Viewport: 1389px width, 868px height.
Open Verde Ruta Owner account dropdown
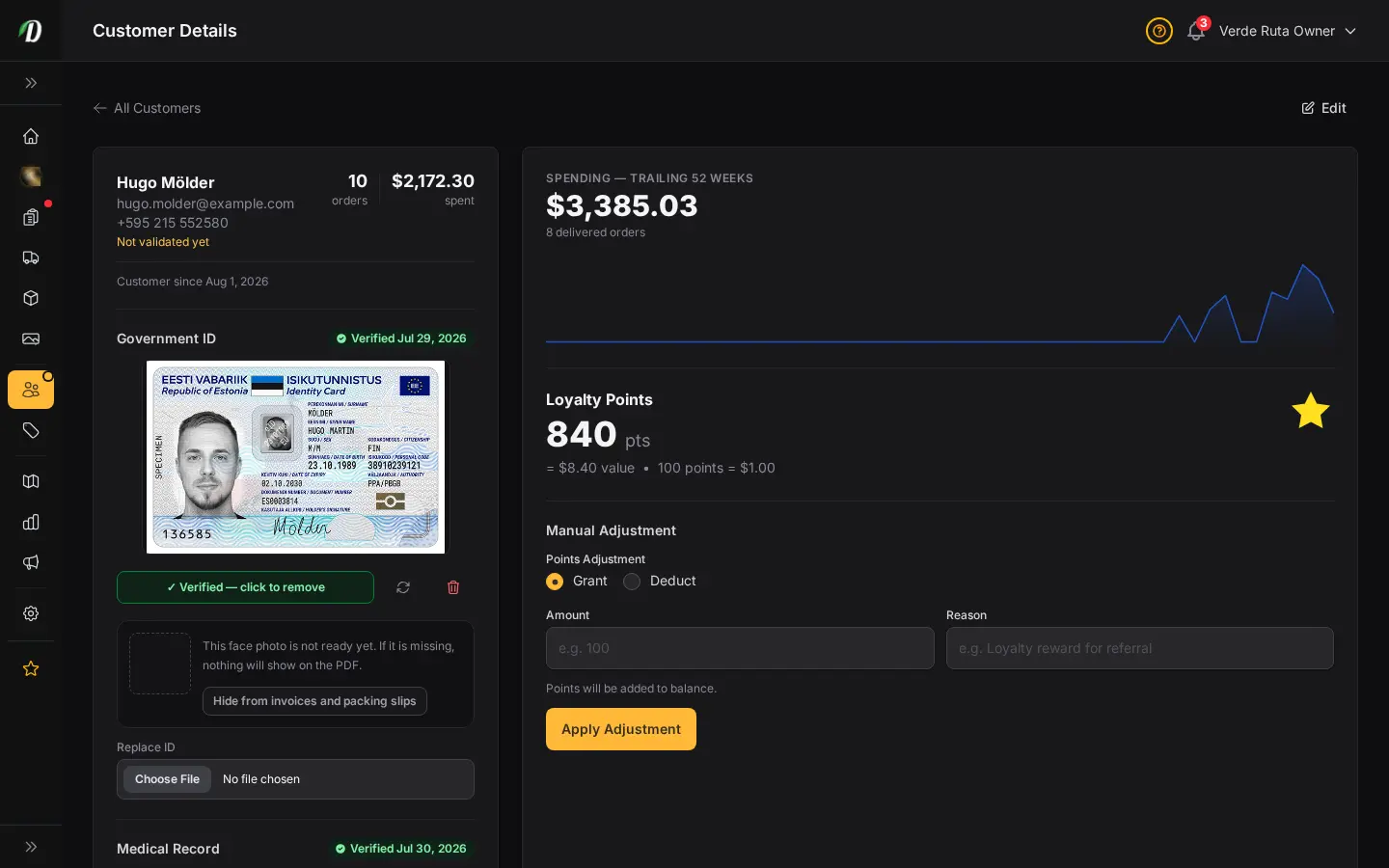[1288, 31]
